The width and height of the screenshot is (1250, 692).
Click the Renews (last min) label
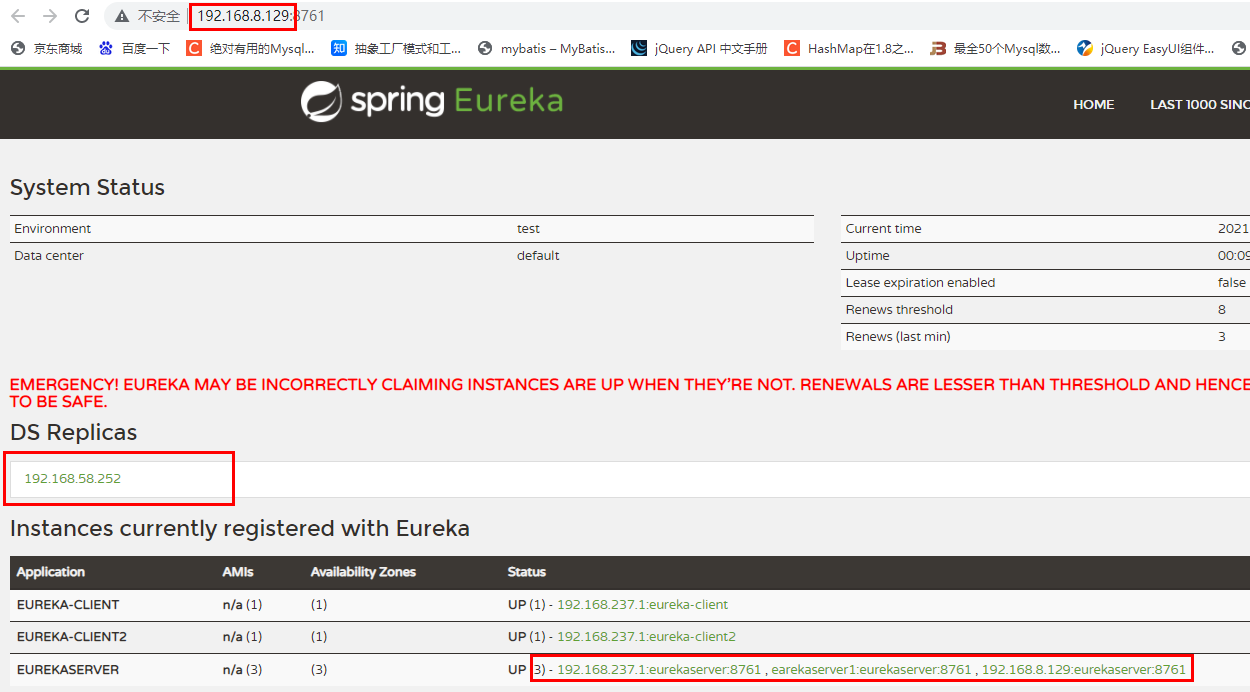898,336
